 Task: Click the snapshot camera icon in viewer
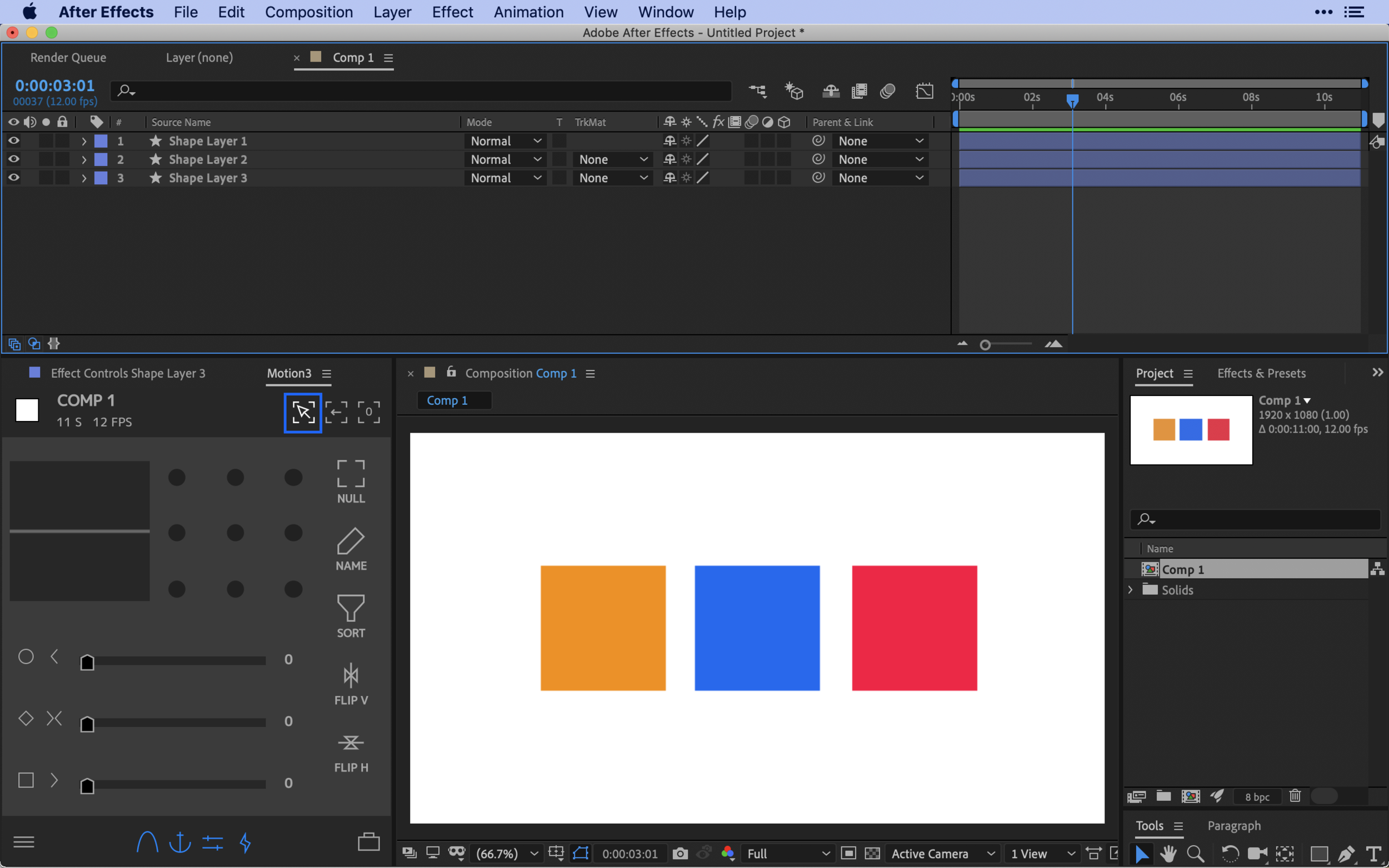[x=680, y=854]
